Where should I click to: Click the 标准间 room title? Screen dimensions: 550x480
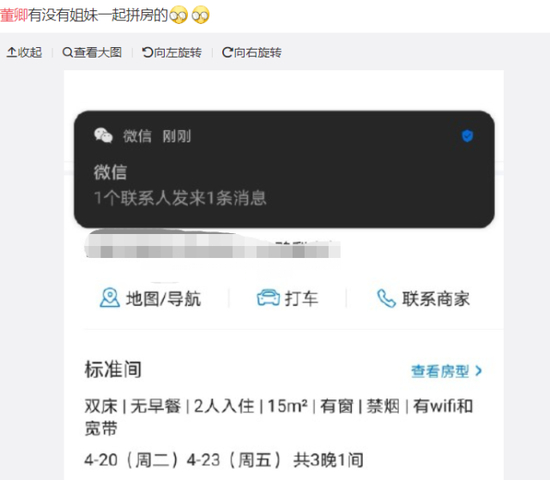pyautogui.click(x=113, y=369)
